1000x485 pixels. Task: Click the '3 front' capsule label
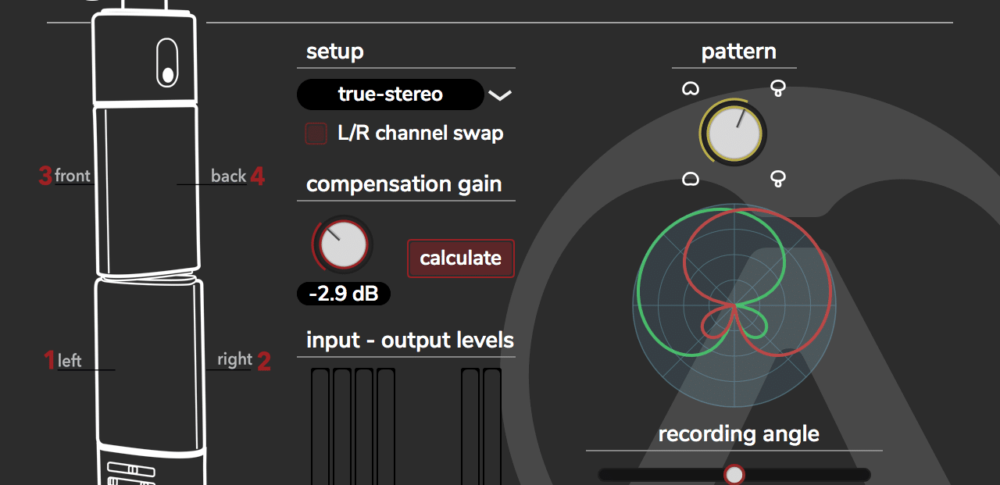click(65, 175)
